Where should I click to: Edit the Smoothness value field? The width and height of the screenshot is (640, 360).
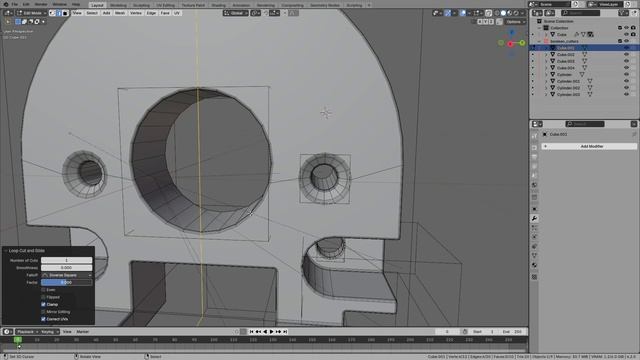(x=67, y=268)
